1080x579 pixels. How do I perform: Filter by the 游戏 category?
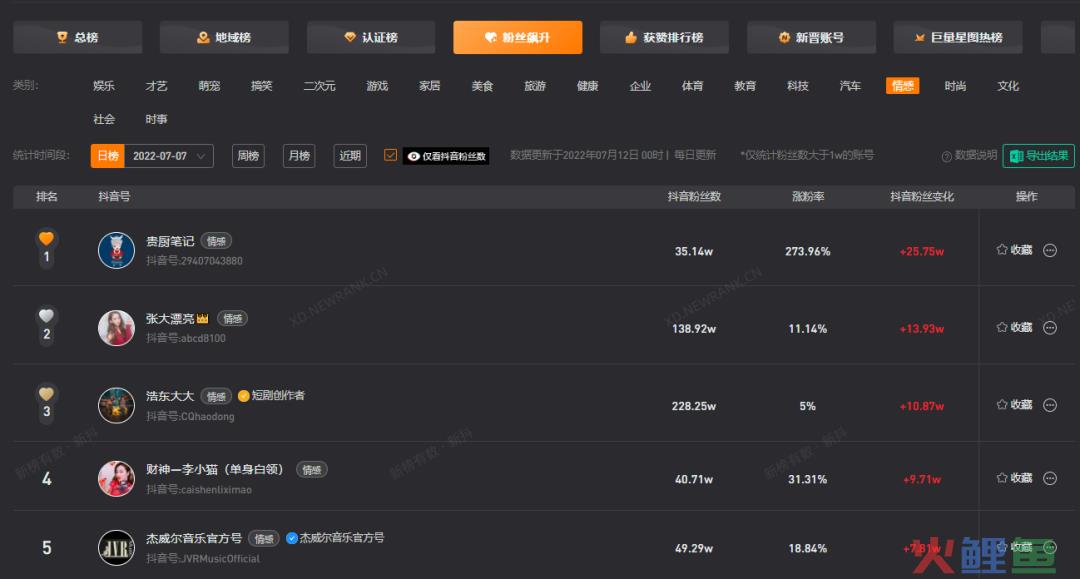coord(377,86)
